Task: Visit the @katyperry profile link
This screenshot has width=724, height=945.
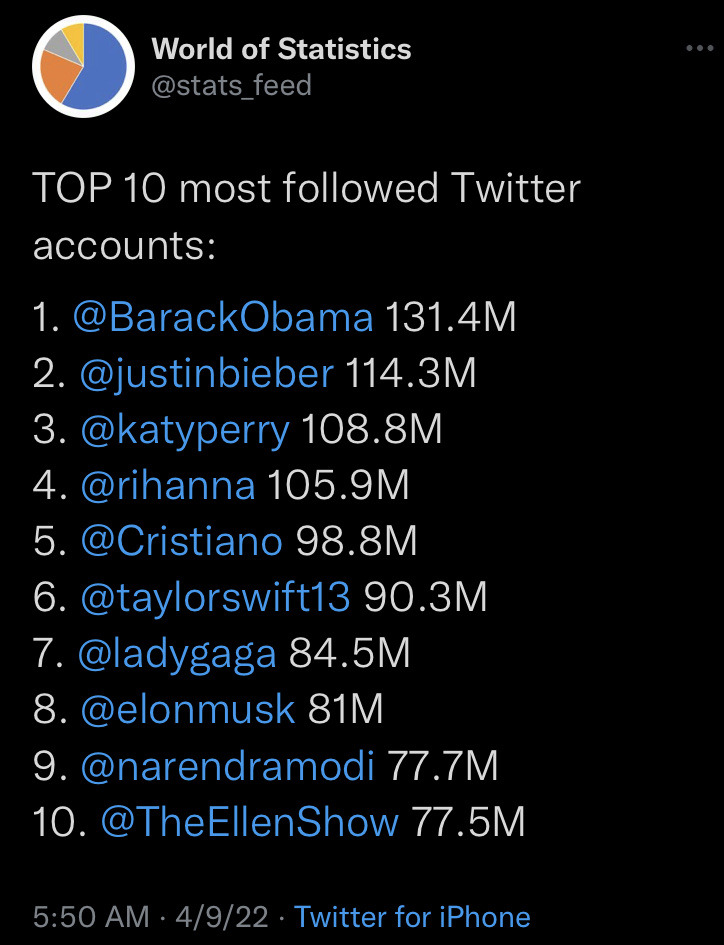Action: pyautogui.click(x=185, y=430)
